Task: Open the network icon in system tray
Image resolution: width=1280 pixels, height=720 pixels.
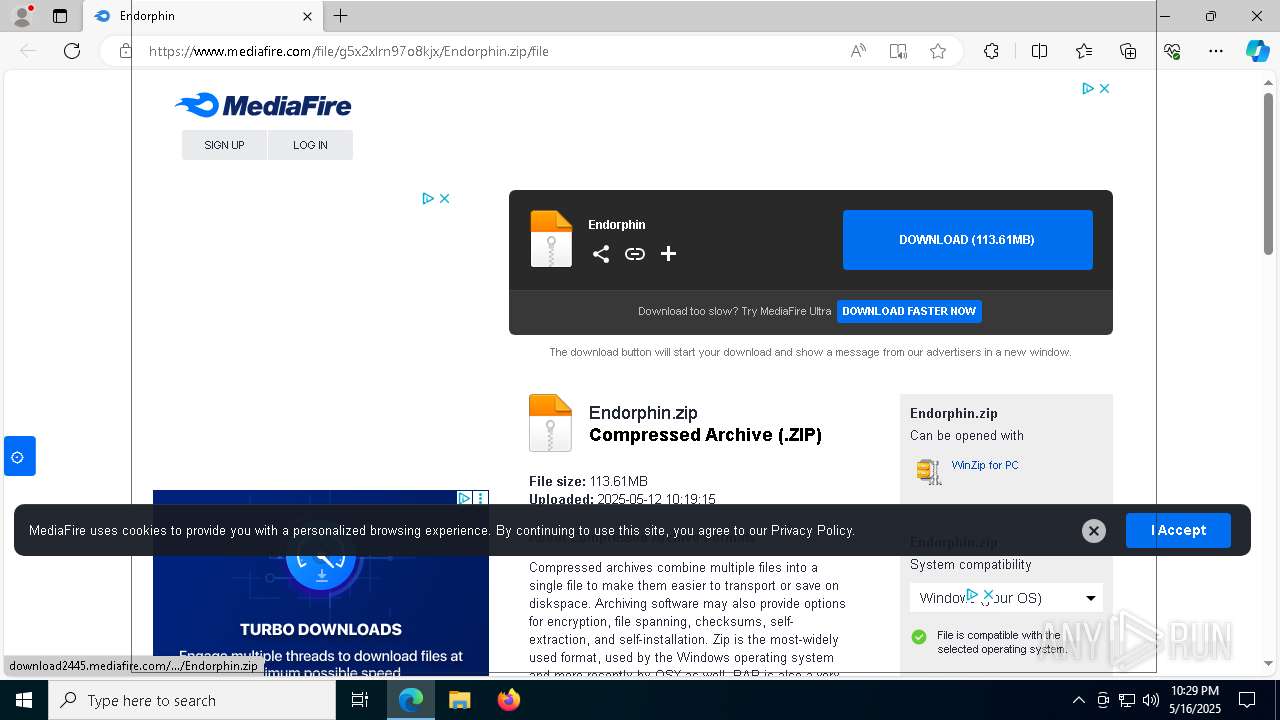Action: pyautogui.click(x=1127, y=700)
